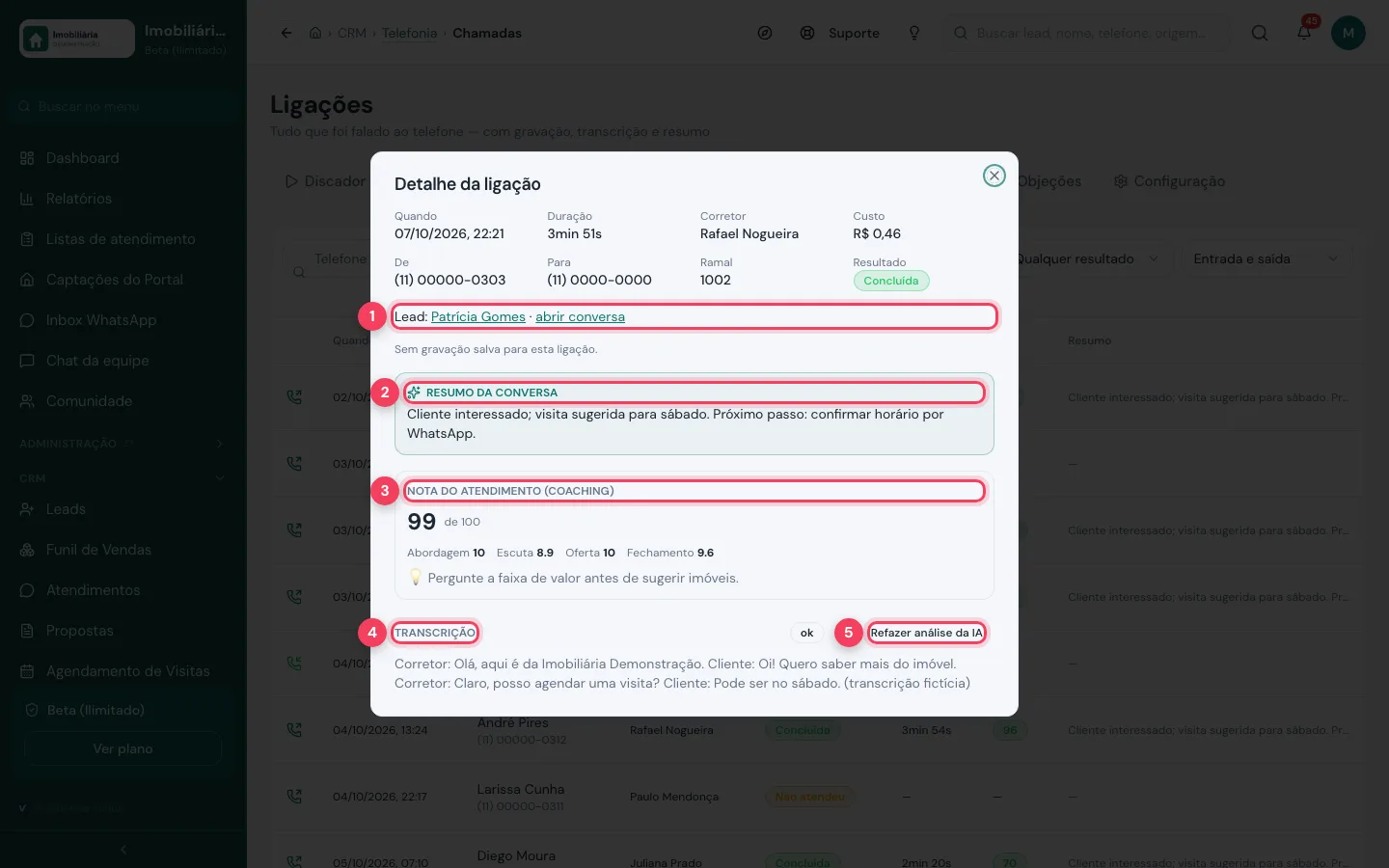Click the Imobiliária logo in sidebar
This screenshot has height=868, width=1389.
(x=77, y=39)
